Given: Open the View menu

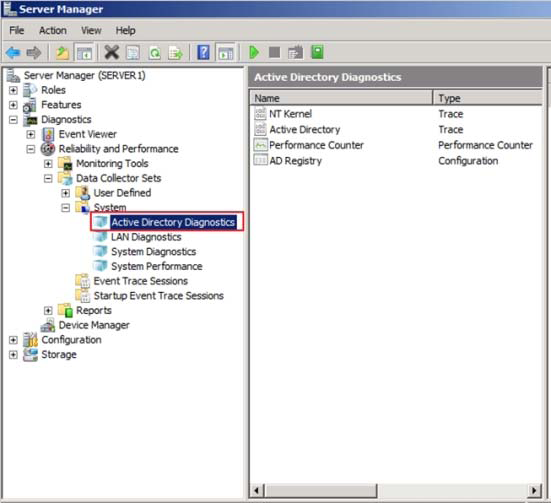Looking at the screenshot, I should pyautogui.click(x=91, y=31).
